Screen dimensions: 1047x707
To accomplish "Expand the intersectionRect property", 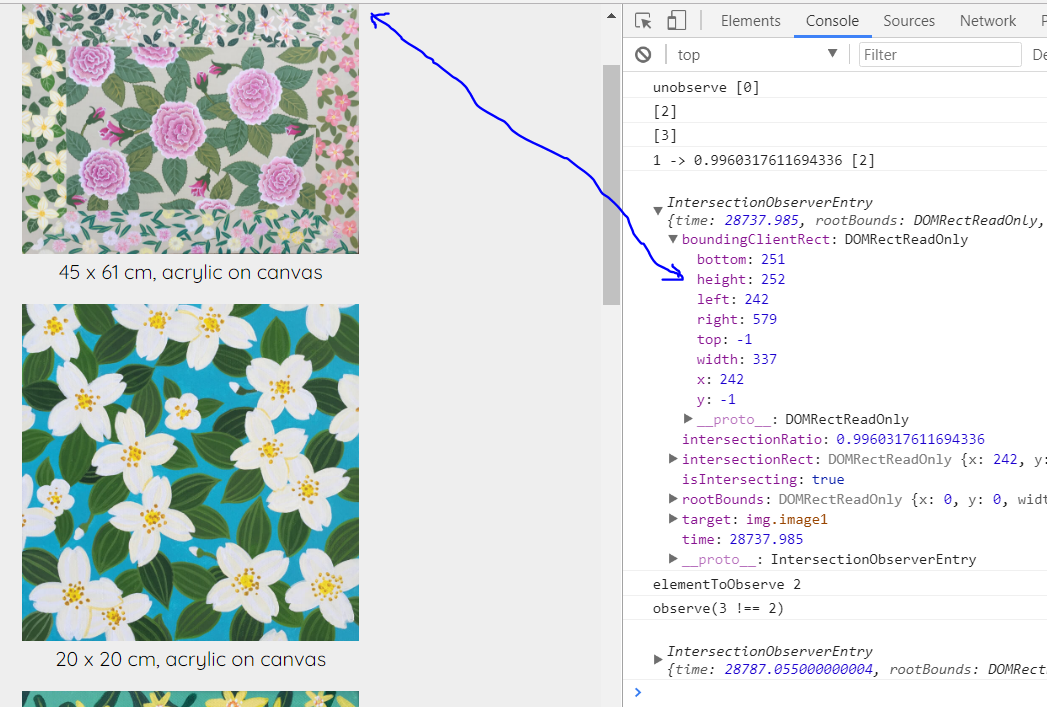I will pyautogui.click(x=673, y=459).
